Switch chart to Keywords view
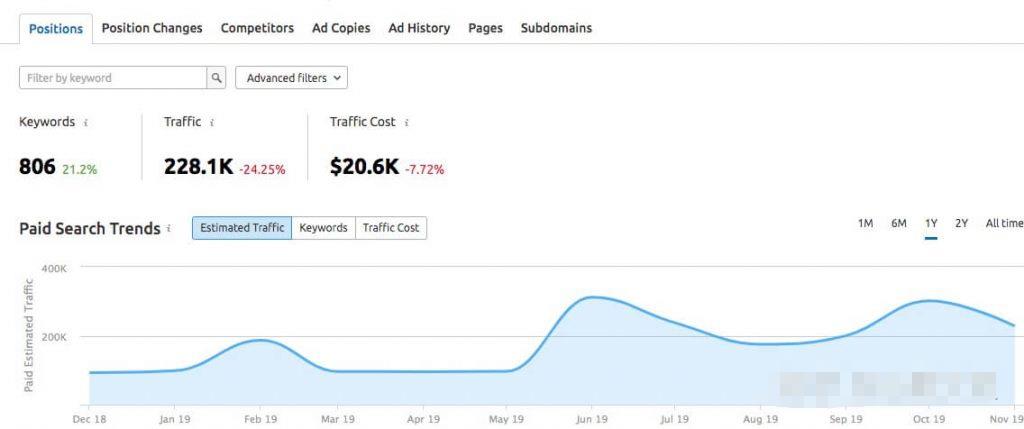This screenshot has width=1024, height=429. coord(323,228)
